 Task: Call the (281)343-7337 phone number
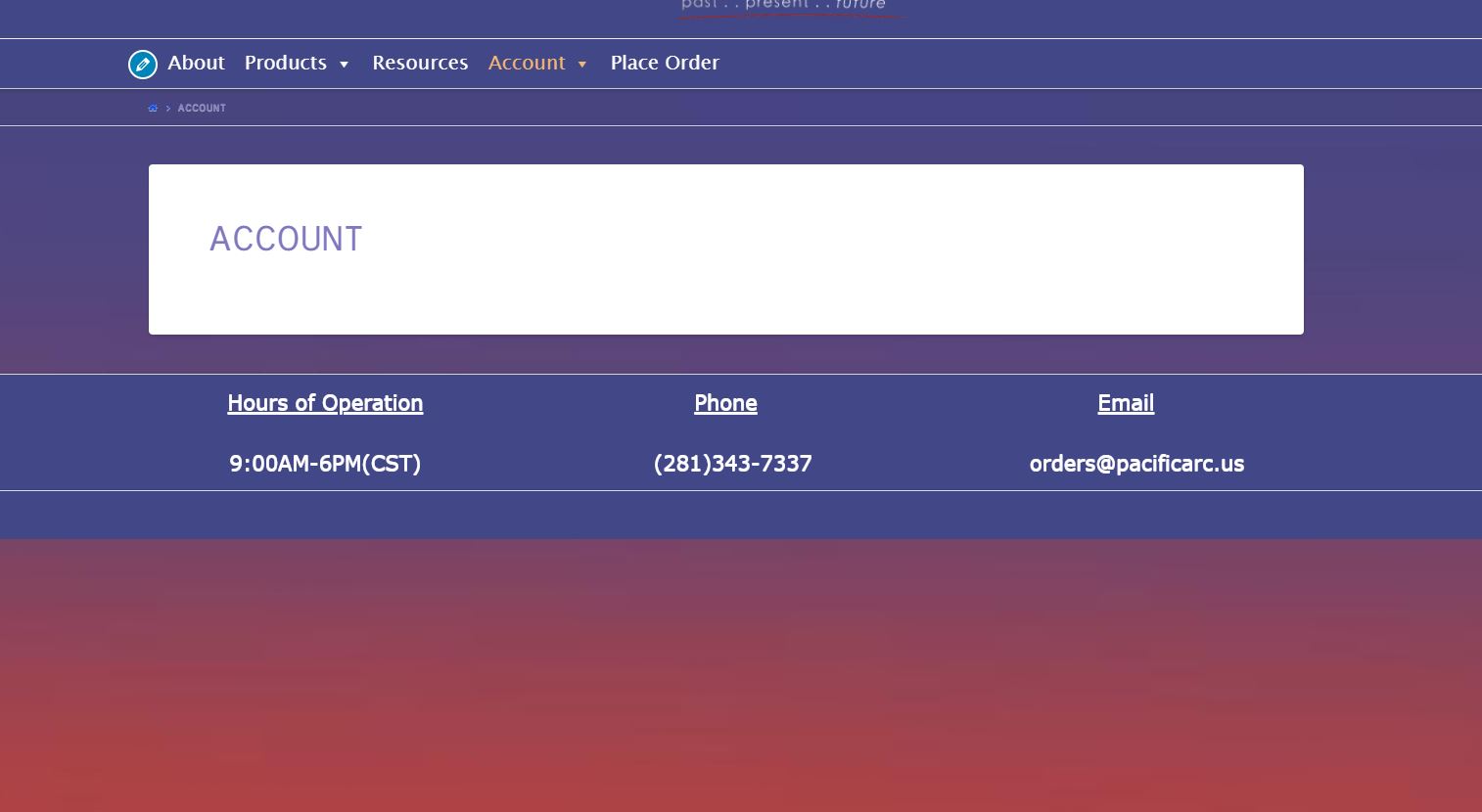click(x=732, y=464)
